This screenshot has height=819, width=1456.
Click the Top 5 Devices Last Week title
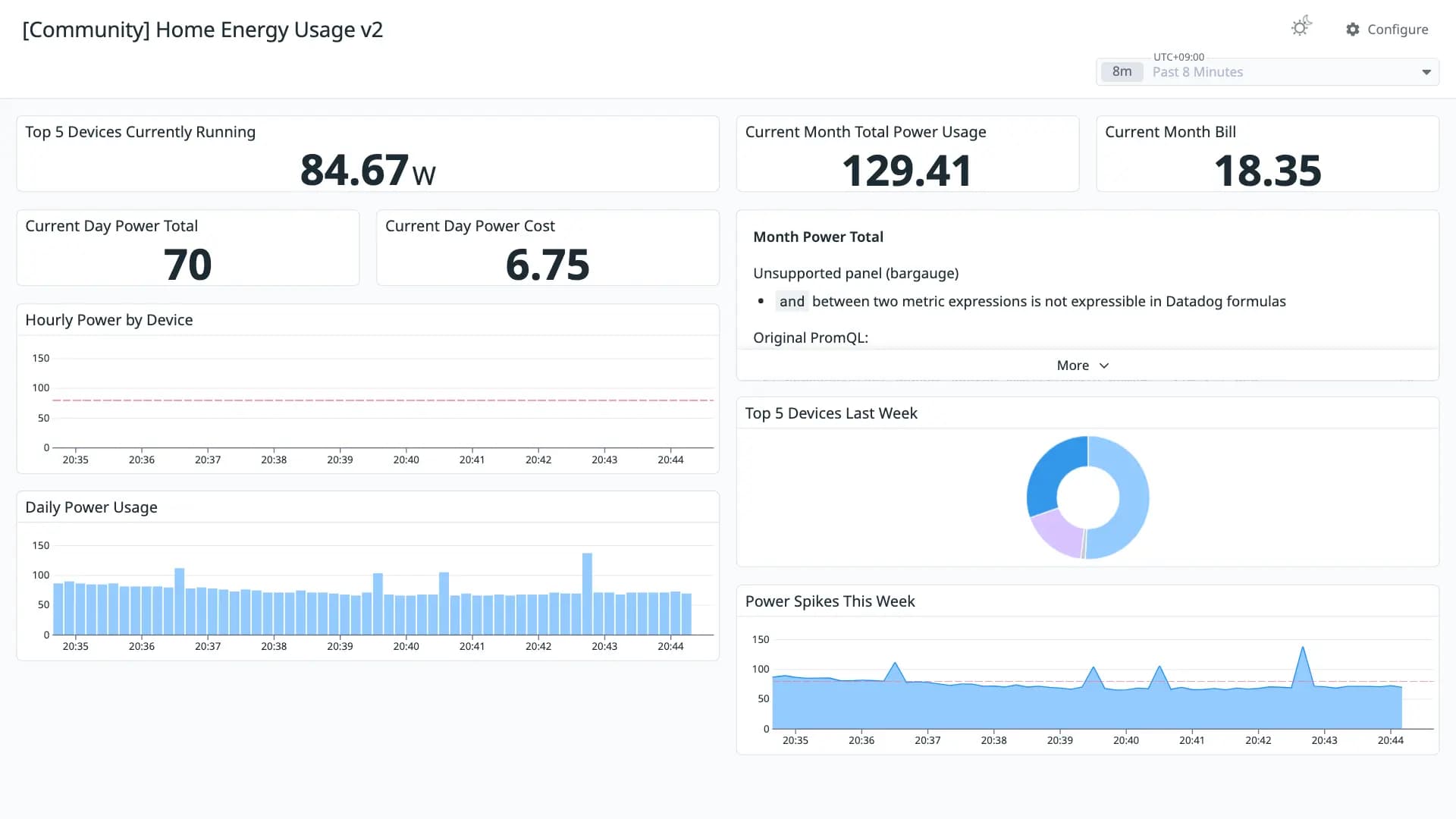click(x=831, y=413)
